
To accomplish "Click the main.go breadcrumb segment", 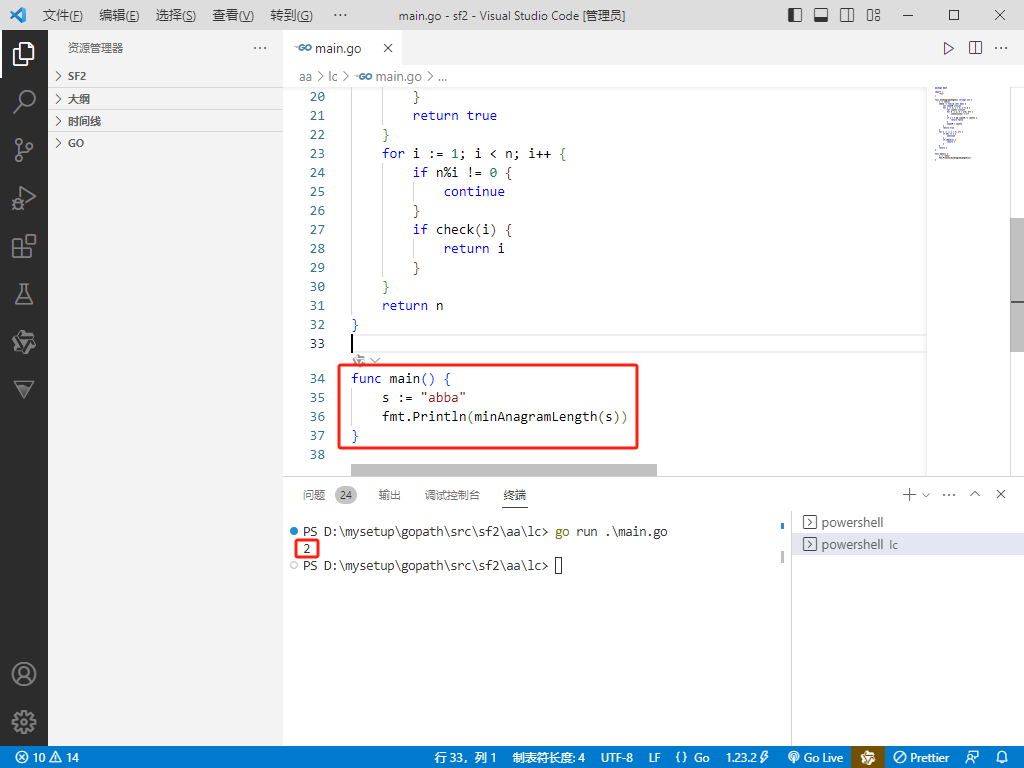I will 389,77.
